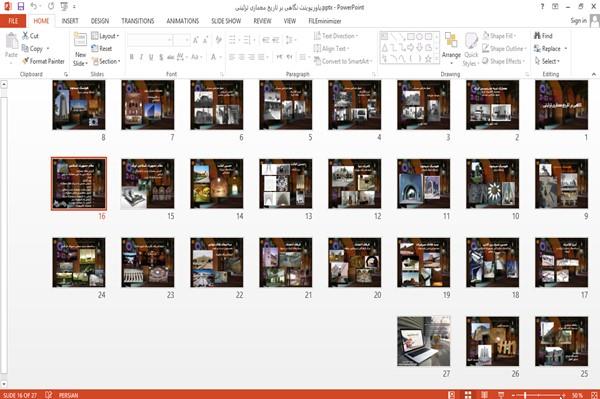The height and width of the screenshot is (399, 600).
Task: Select slide thumbnail 27 with laptop
Action: pyautogui.click(x=424, y=341)
